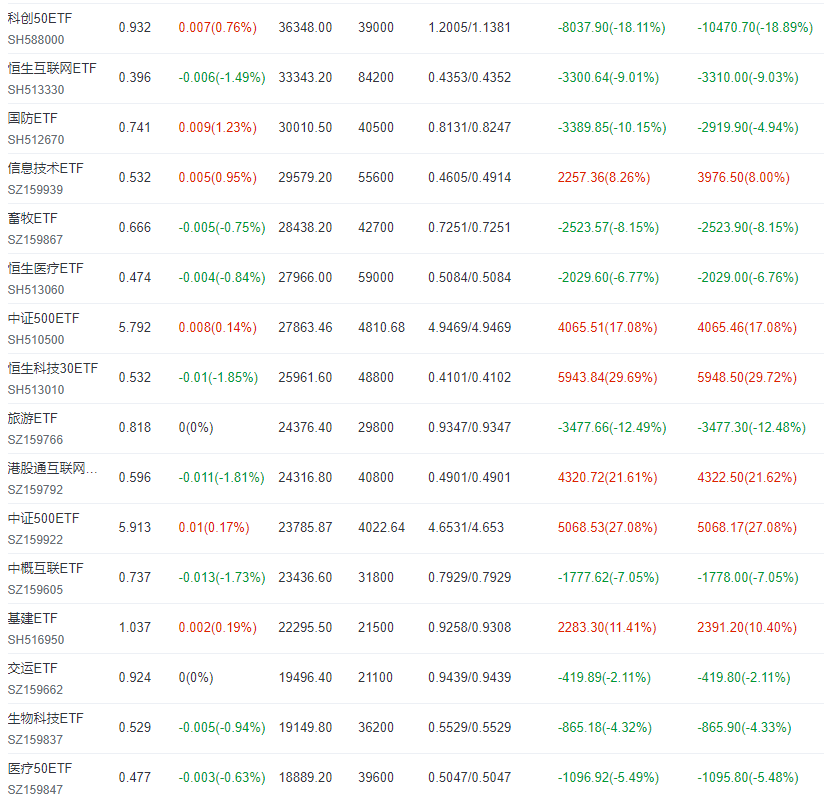Screen dimensions: 824x803
Task: Open the 科创50ETF fund name
Action: tap(40, 18)
